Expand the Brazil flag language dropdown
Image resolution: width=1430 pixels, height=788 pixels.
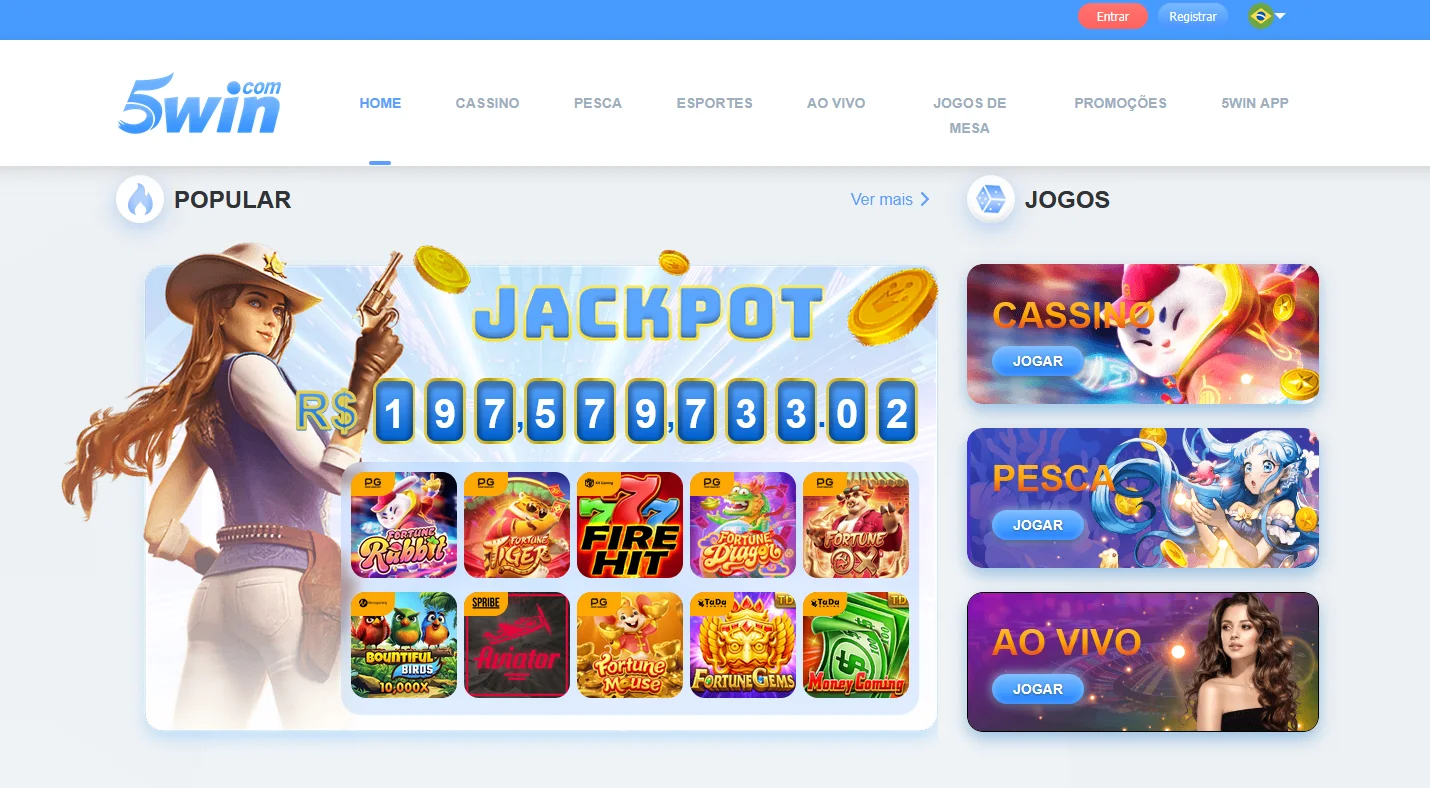[x=1266, y=16]
